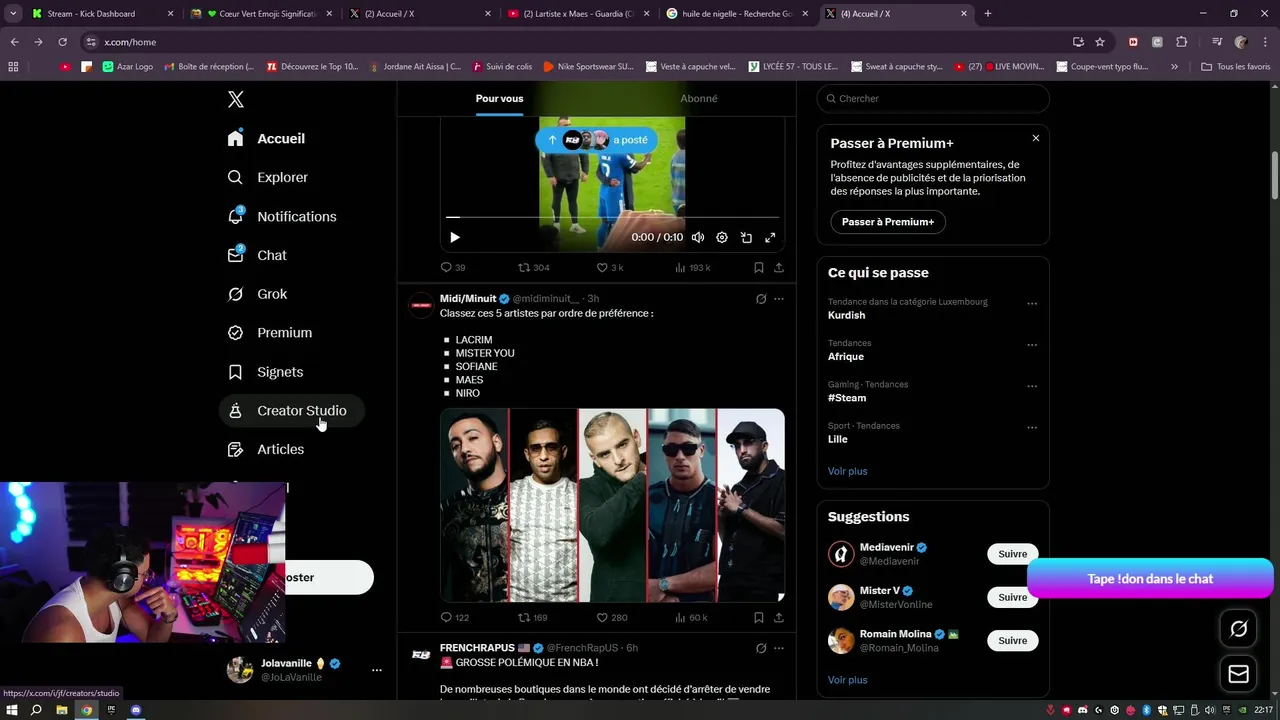1280x720 pixels.
Task: Open the #Steam trending topic
Action: click(x=847, y=398)
